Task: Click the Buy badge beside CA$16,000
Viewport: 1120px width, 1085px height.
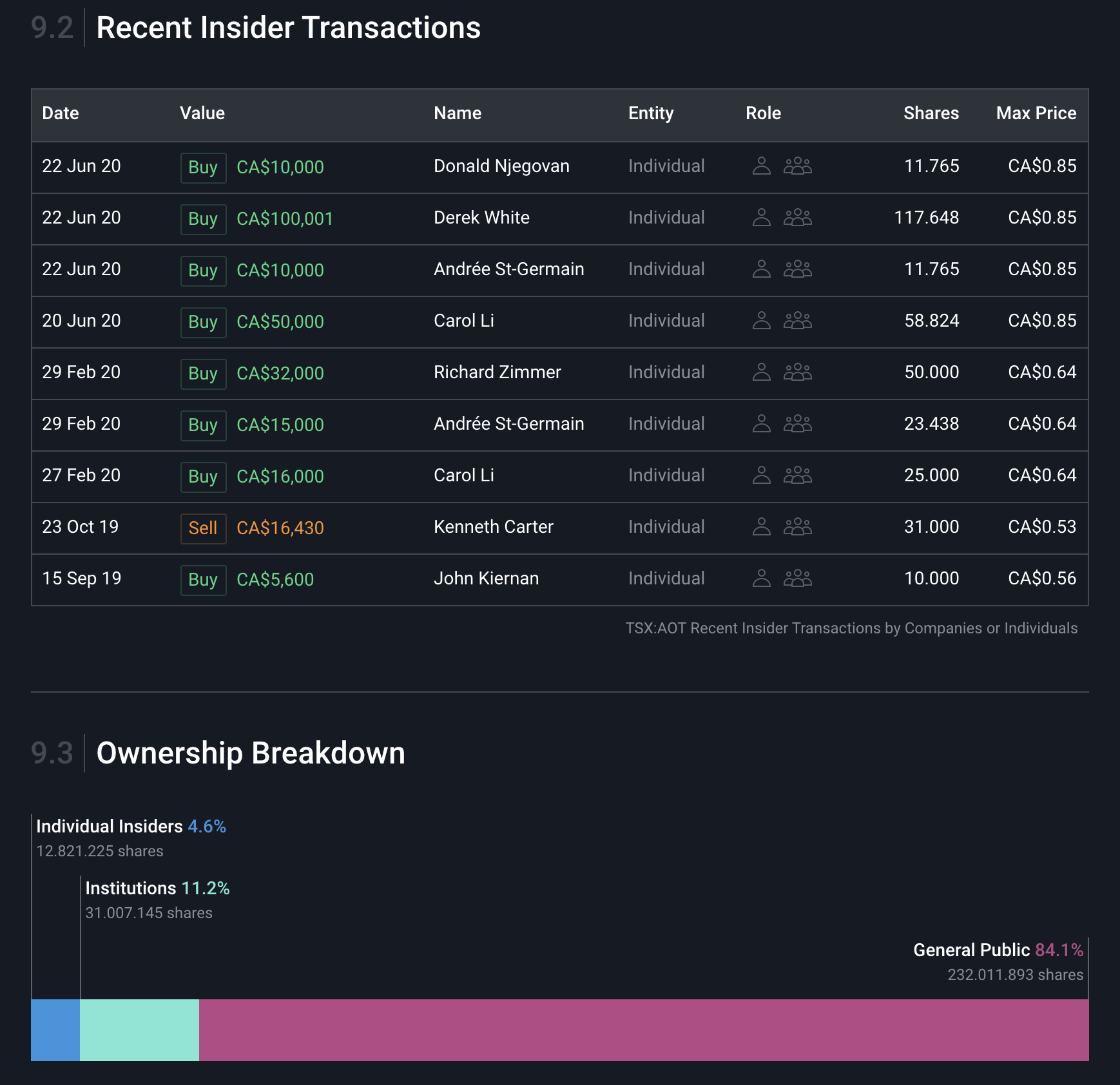Action: (203, 477)
